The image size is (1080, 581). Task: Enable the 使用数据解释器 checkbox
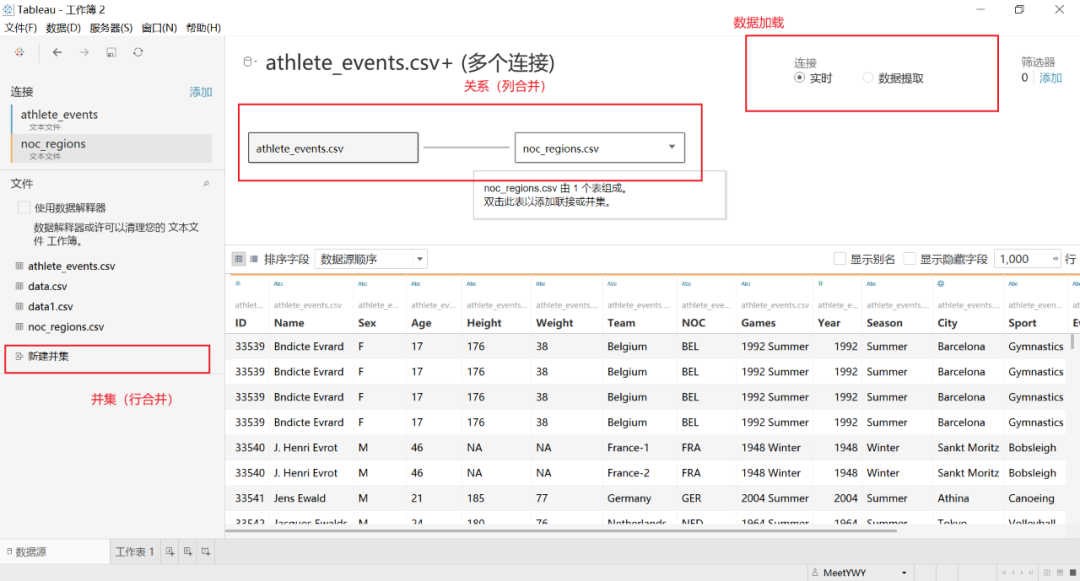[x=24, y=208]
